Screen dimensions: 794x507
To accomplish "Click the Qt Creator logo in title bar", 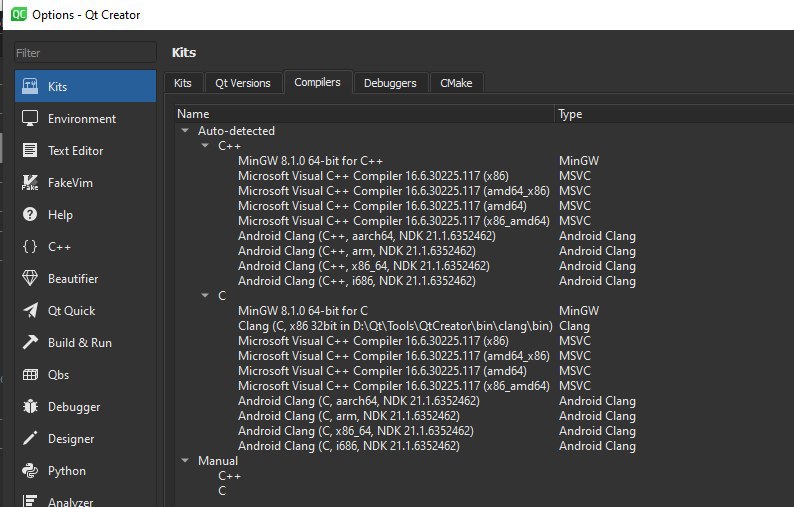I will [x=19, y=14].
